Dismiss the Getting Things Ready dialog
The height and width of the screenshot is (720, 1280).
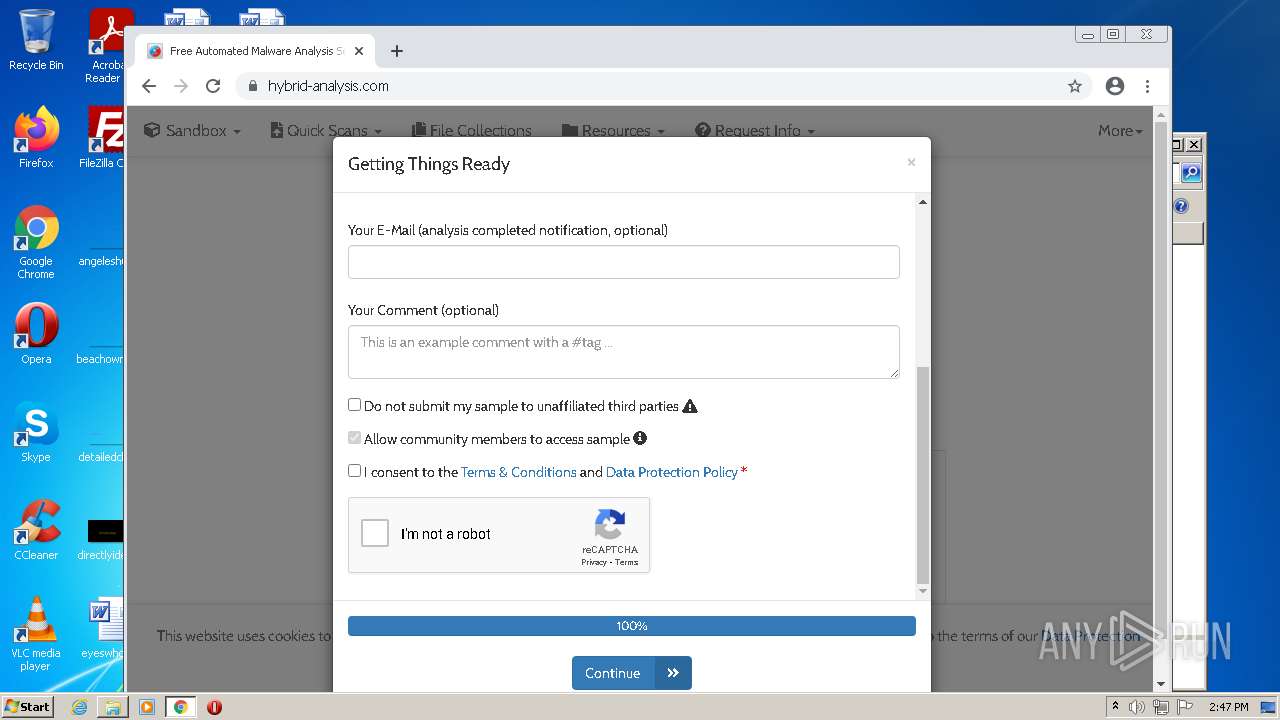click(911, 162)
